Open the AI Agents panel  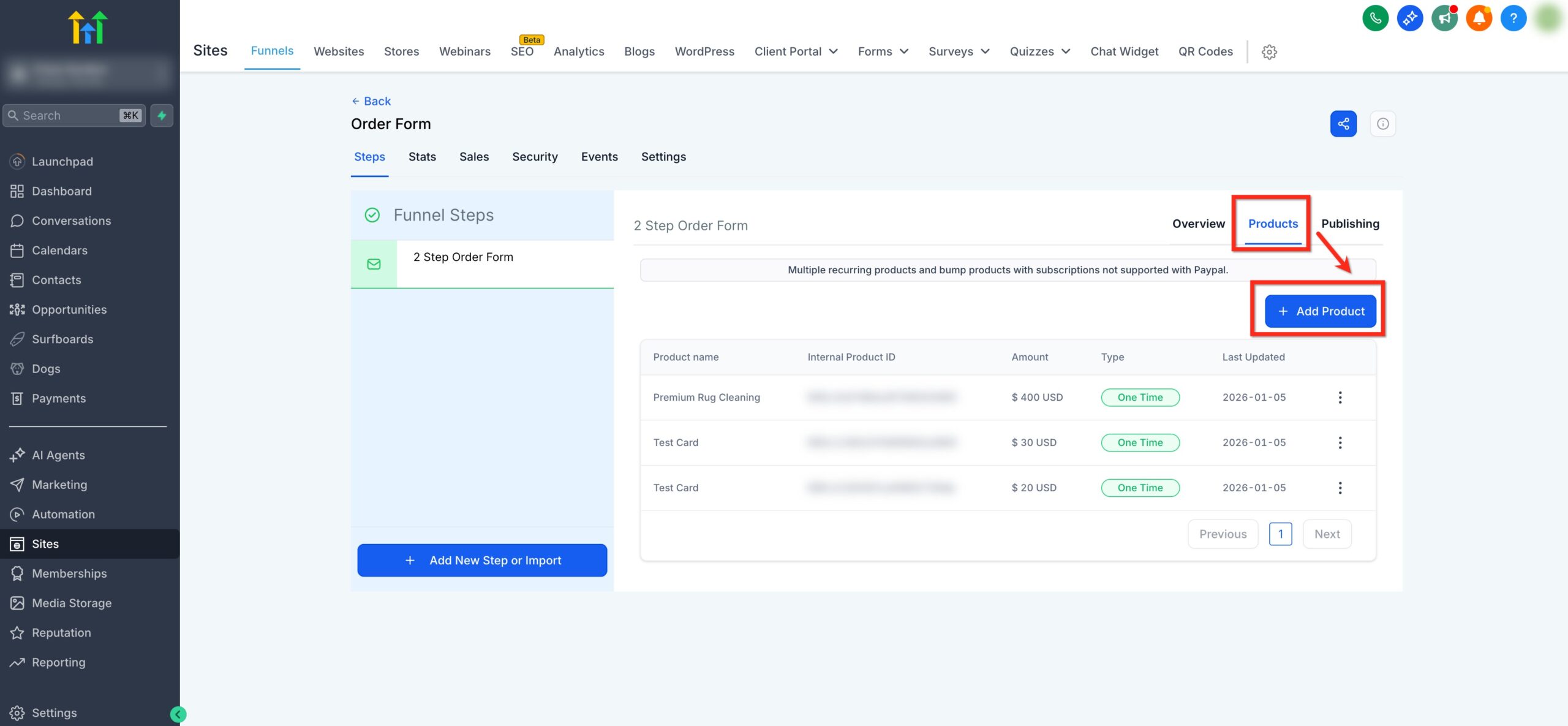pos(58,455)
